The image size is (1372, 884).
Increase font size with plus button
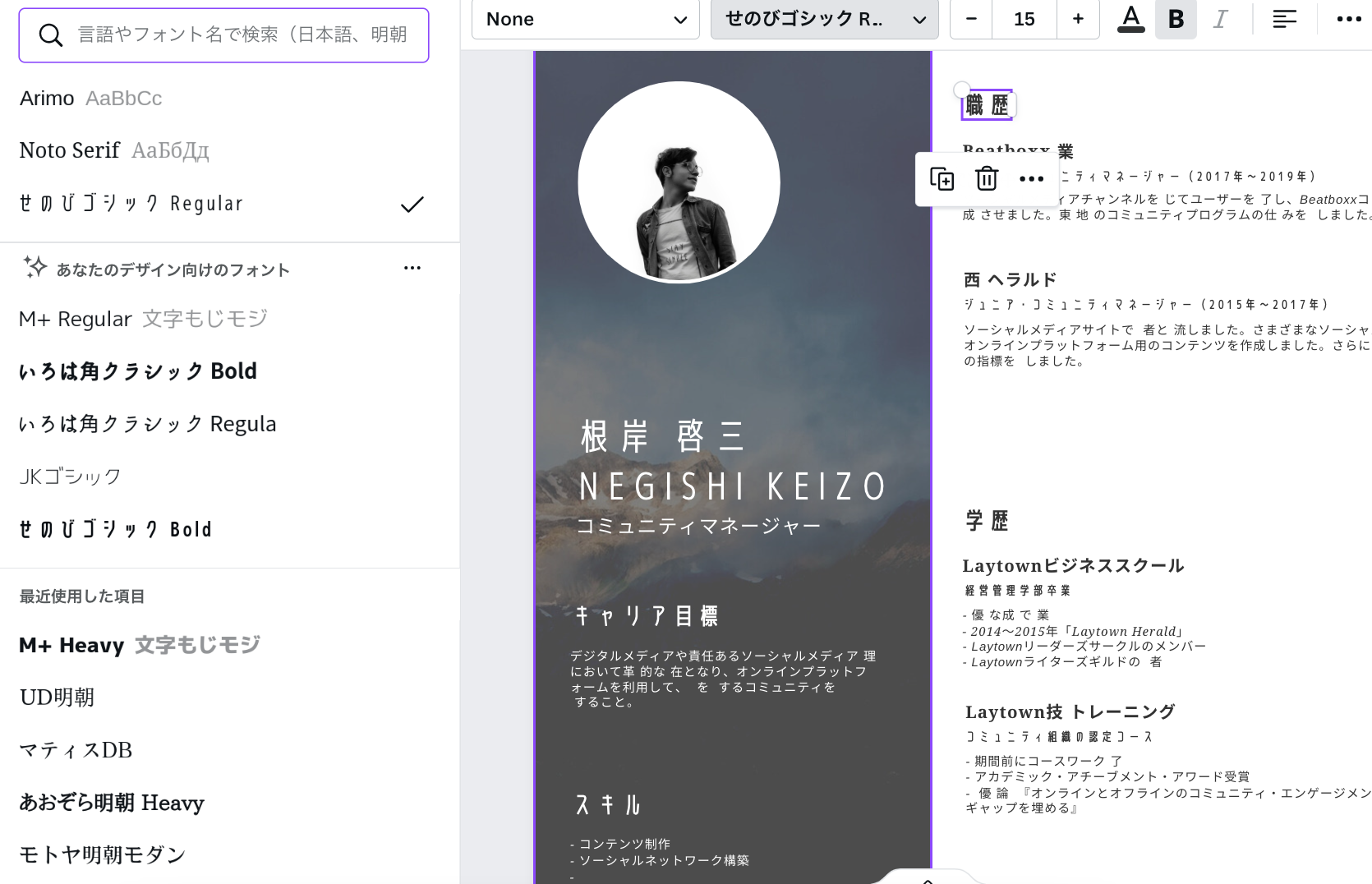click(1078, 19)
